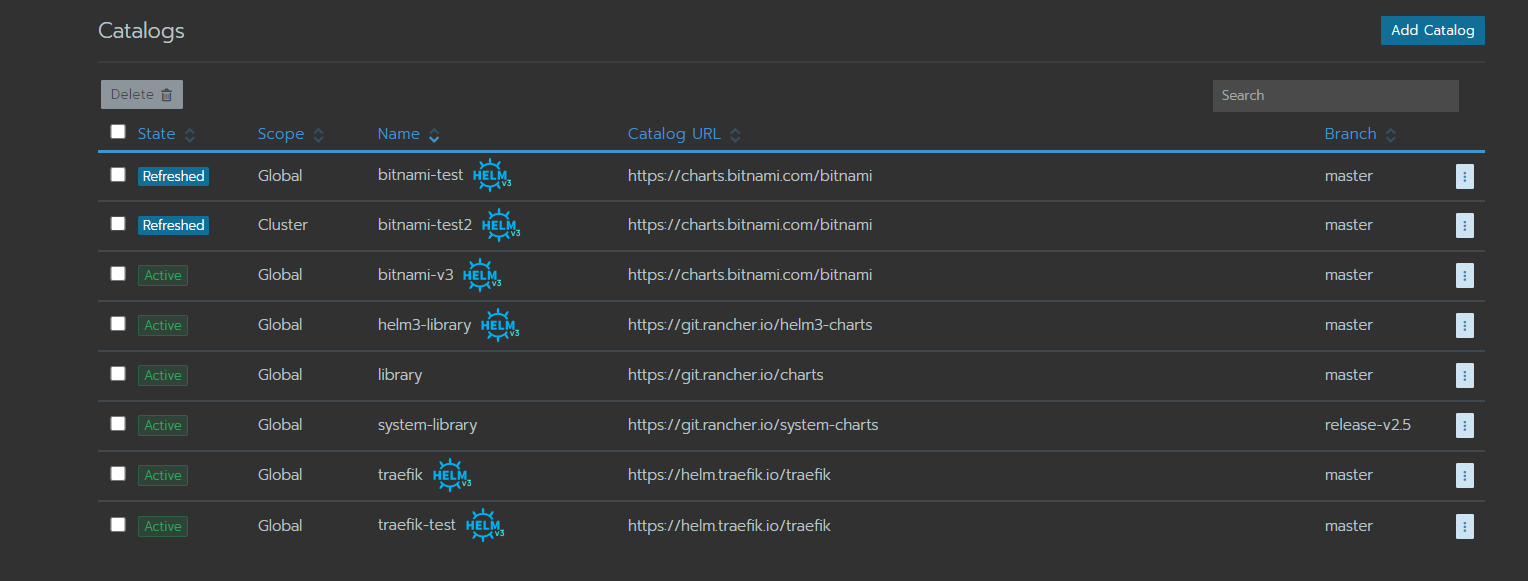Click the trash icon on the Delete button
Viewport: 1528px width, 581px height.
point(165,94)
